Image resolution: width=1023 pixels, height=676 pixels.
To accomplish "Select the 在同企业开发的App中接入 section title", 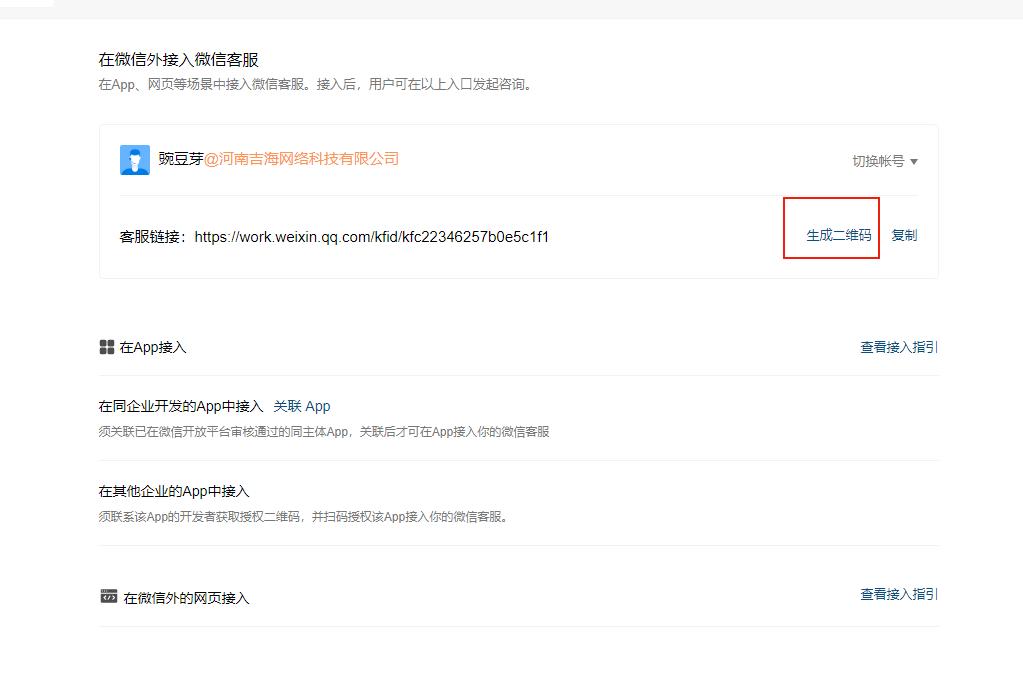I will pos(182,406).
